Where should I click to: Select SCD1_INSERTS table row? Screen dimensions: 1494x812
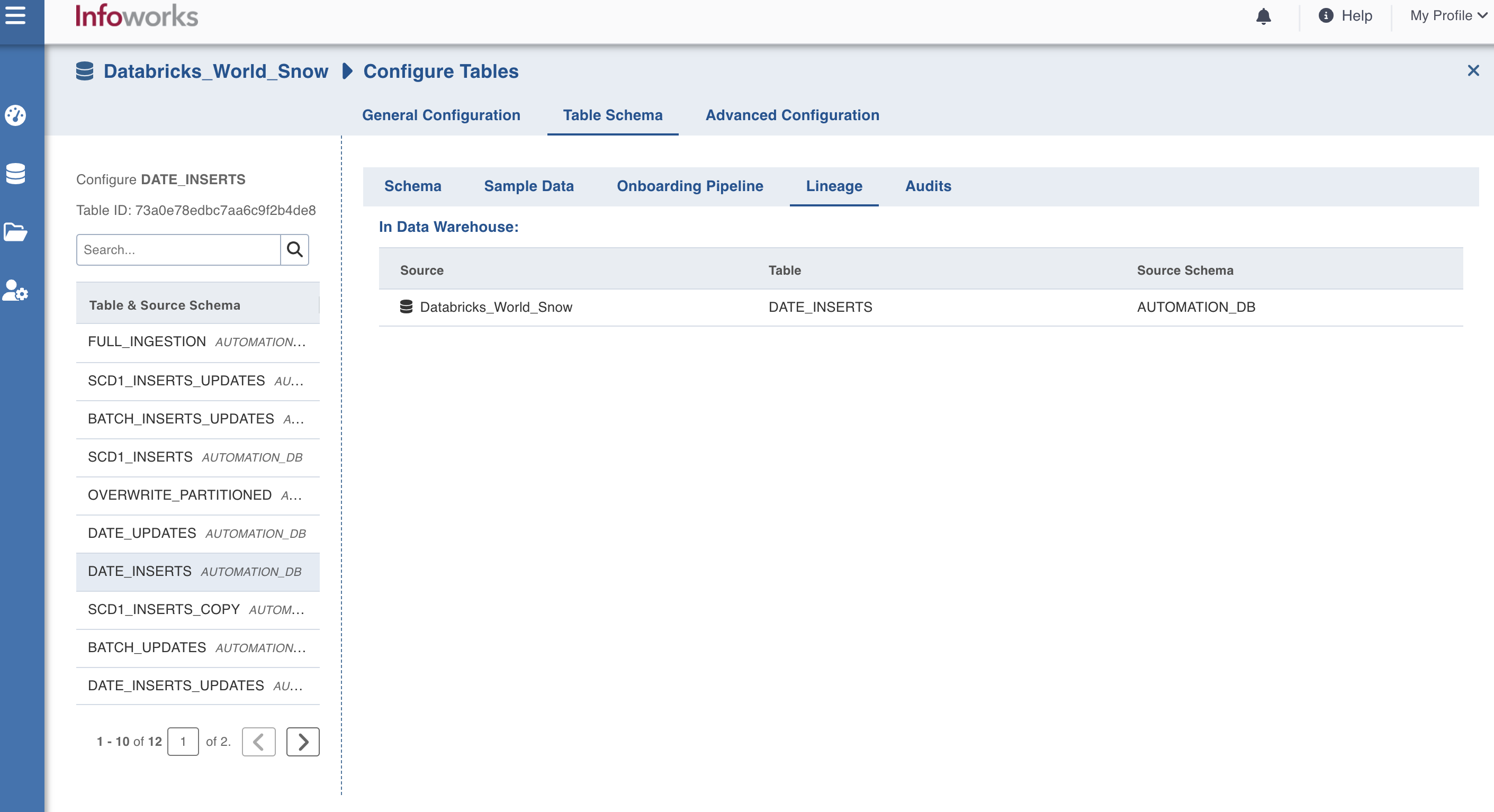click(198, 457)
